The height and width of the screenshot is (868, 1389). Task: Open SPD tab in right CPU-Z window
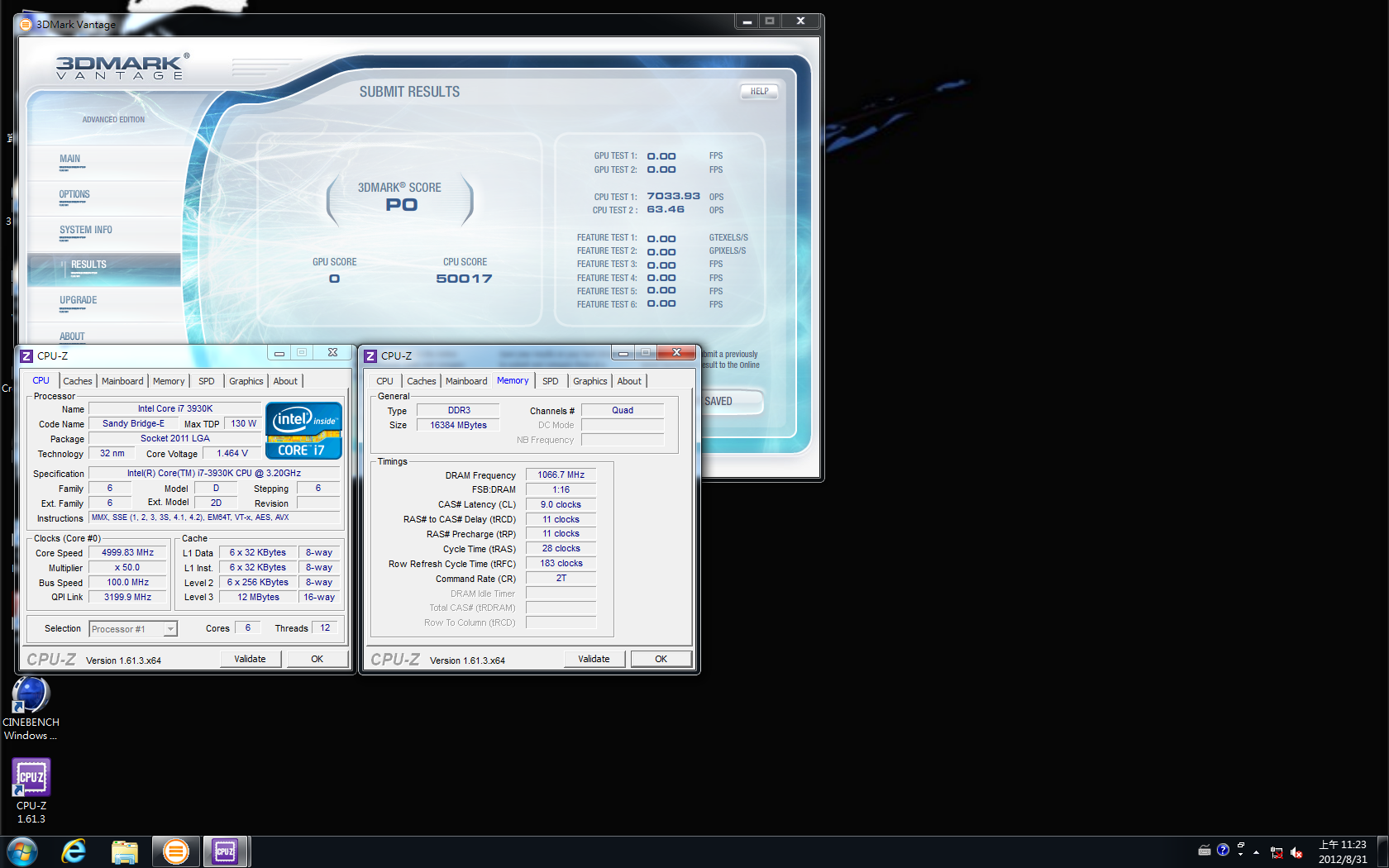(x=551, y=381)
